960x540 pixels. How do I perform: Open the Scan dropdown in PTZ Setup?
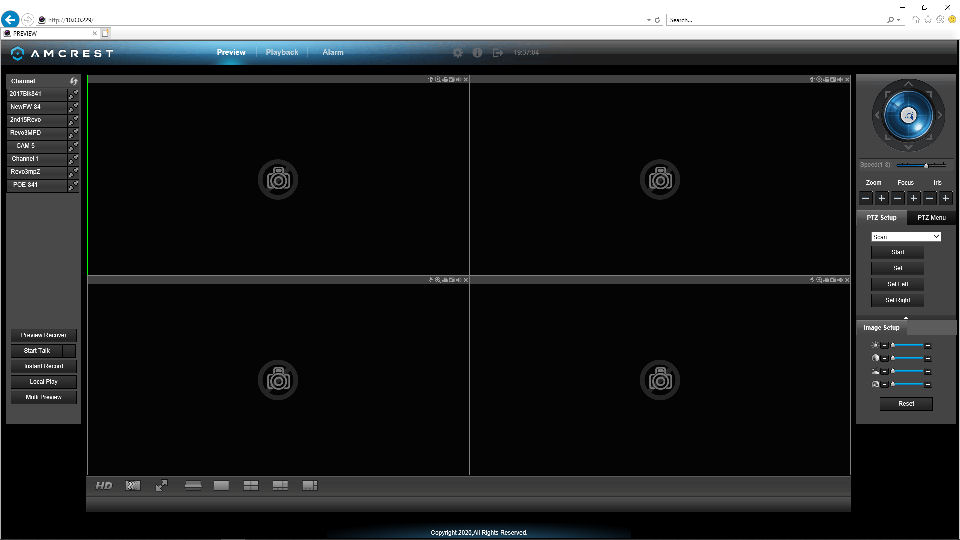[x=906, y=236]
